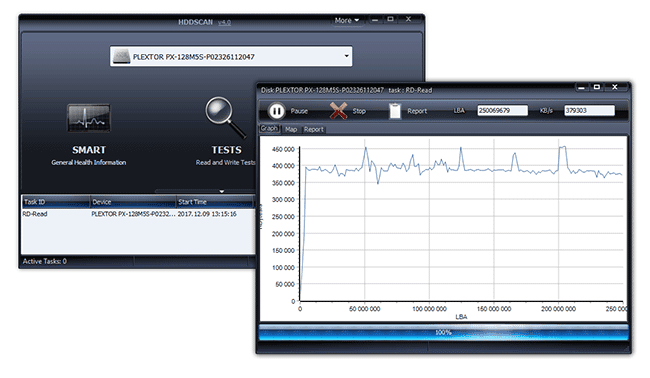The height and width of the screenshot is (378, 650).
Task: Click the 2017.12.09 13:15:16 start time cell
Action: pyautogui.click(x=207, y=214)
